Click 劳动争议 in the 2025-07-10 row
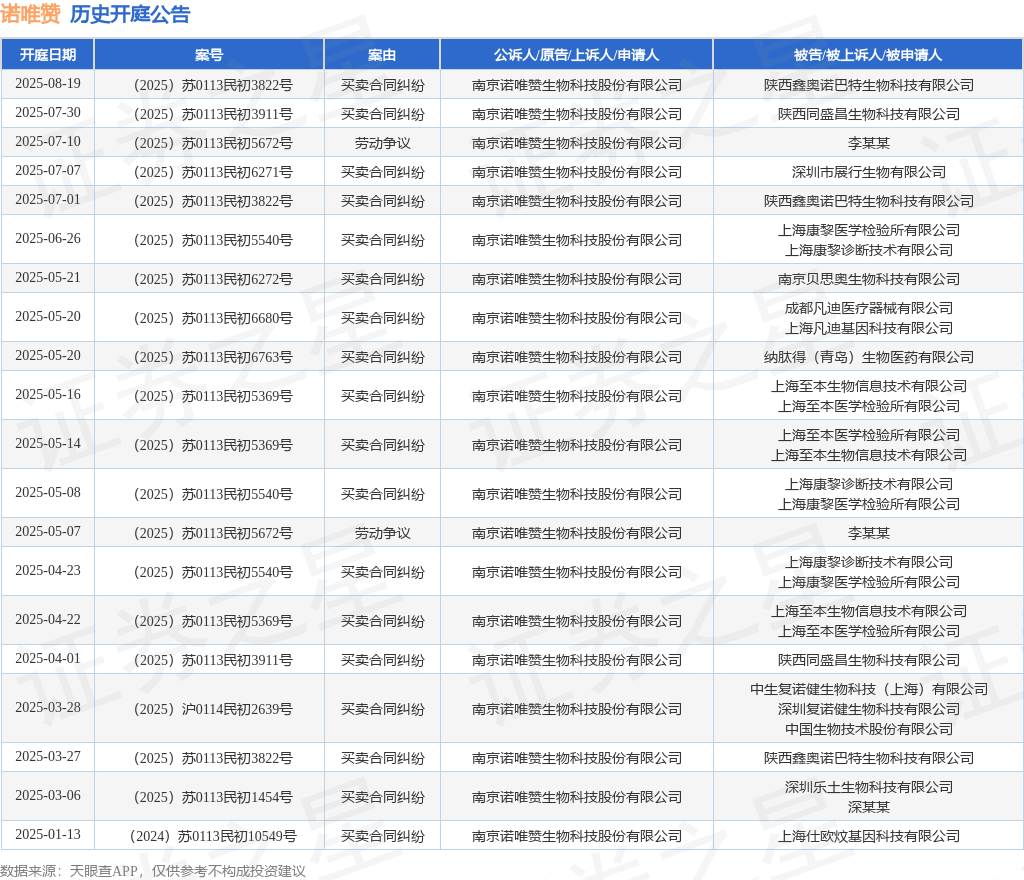 tap(383, 144)
